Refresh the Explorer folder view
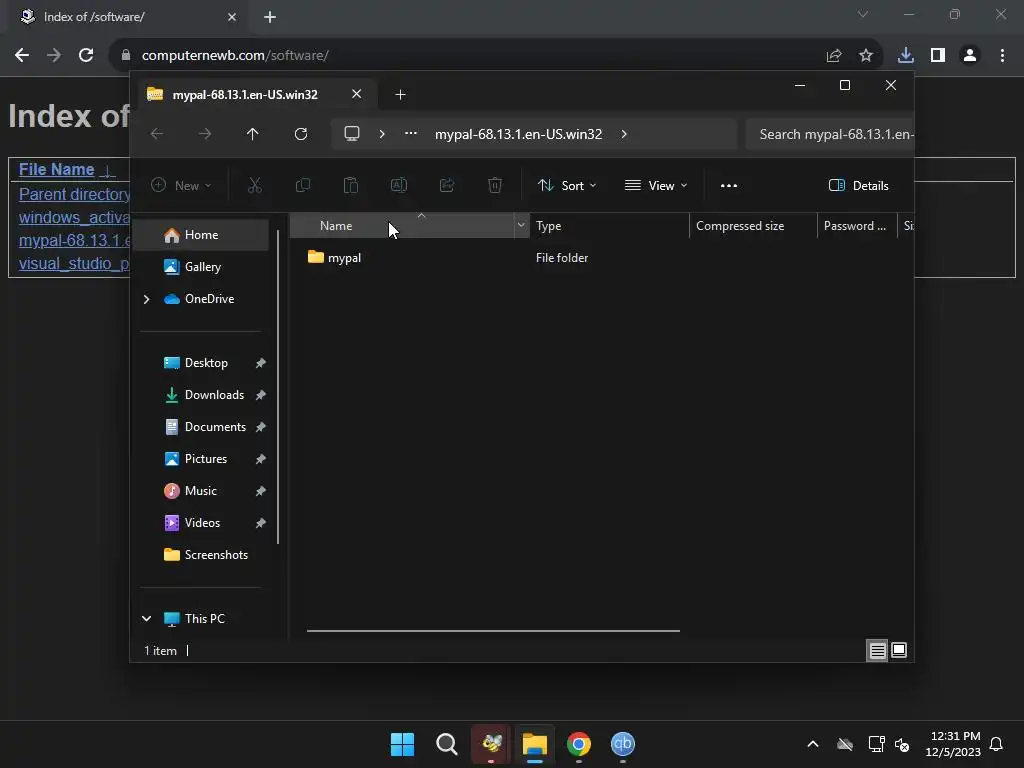The image size is (1024, 768). [x=300, y=134]
